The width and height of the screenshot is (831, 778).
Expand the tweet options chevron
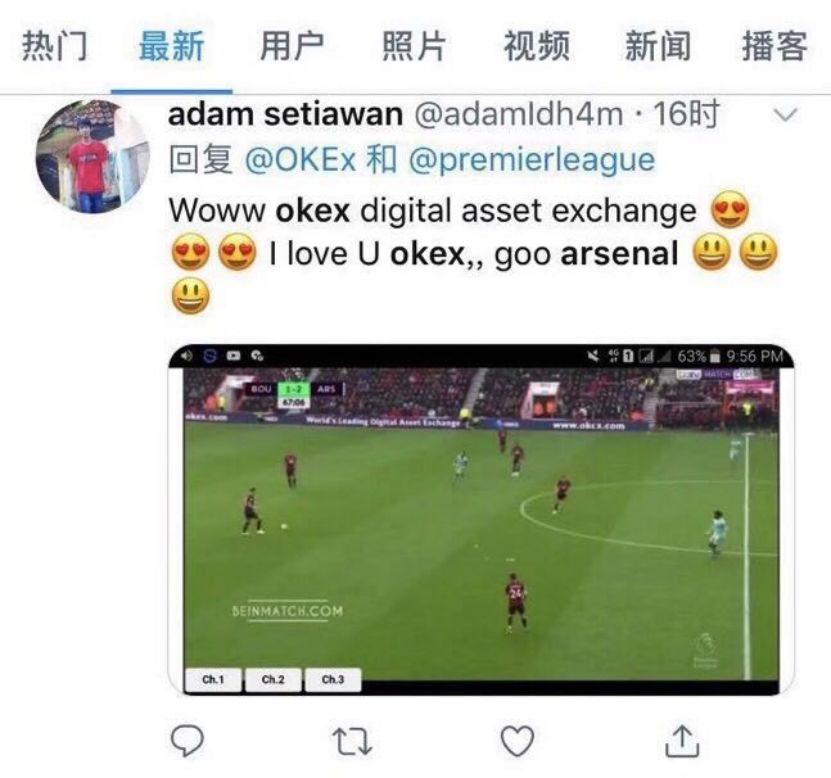(x=786, y=116)
